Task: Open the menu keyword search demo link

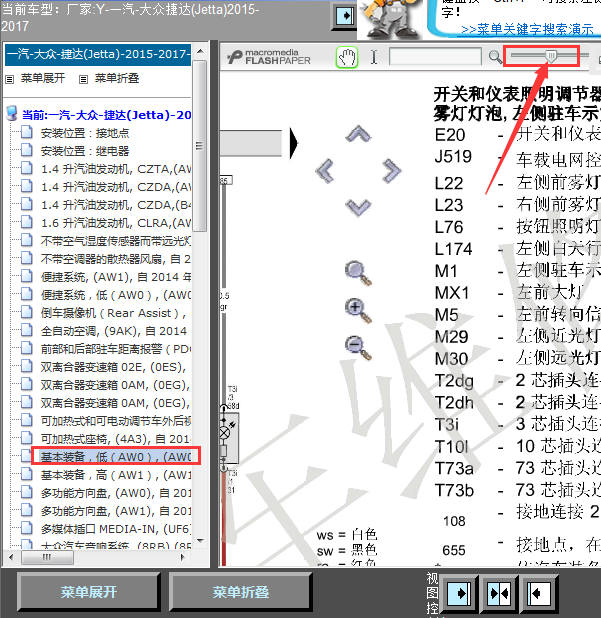Action: (527, 29)
